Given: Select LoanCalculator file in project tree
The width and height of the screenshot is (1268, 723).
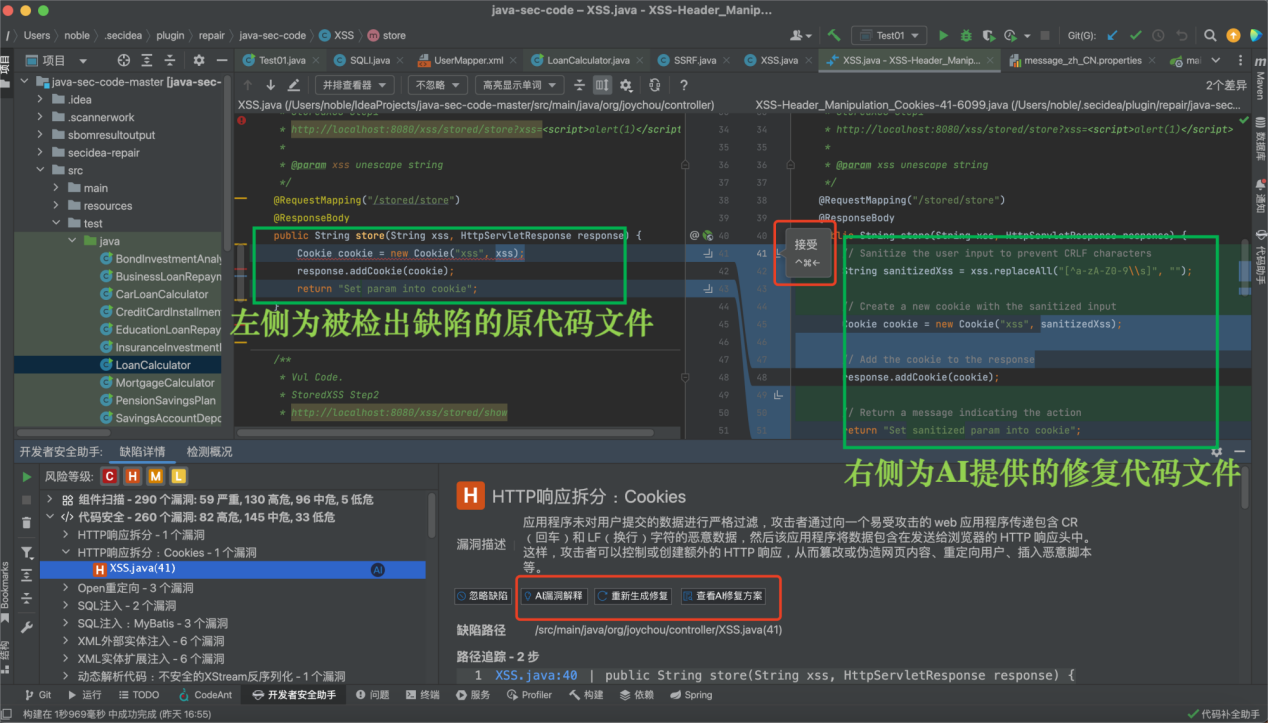Looking at the screenshot, I should (x=151, y=365).
